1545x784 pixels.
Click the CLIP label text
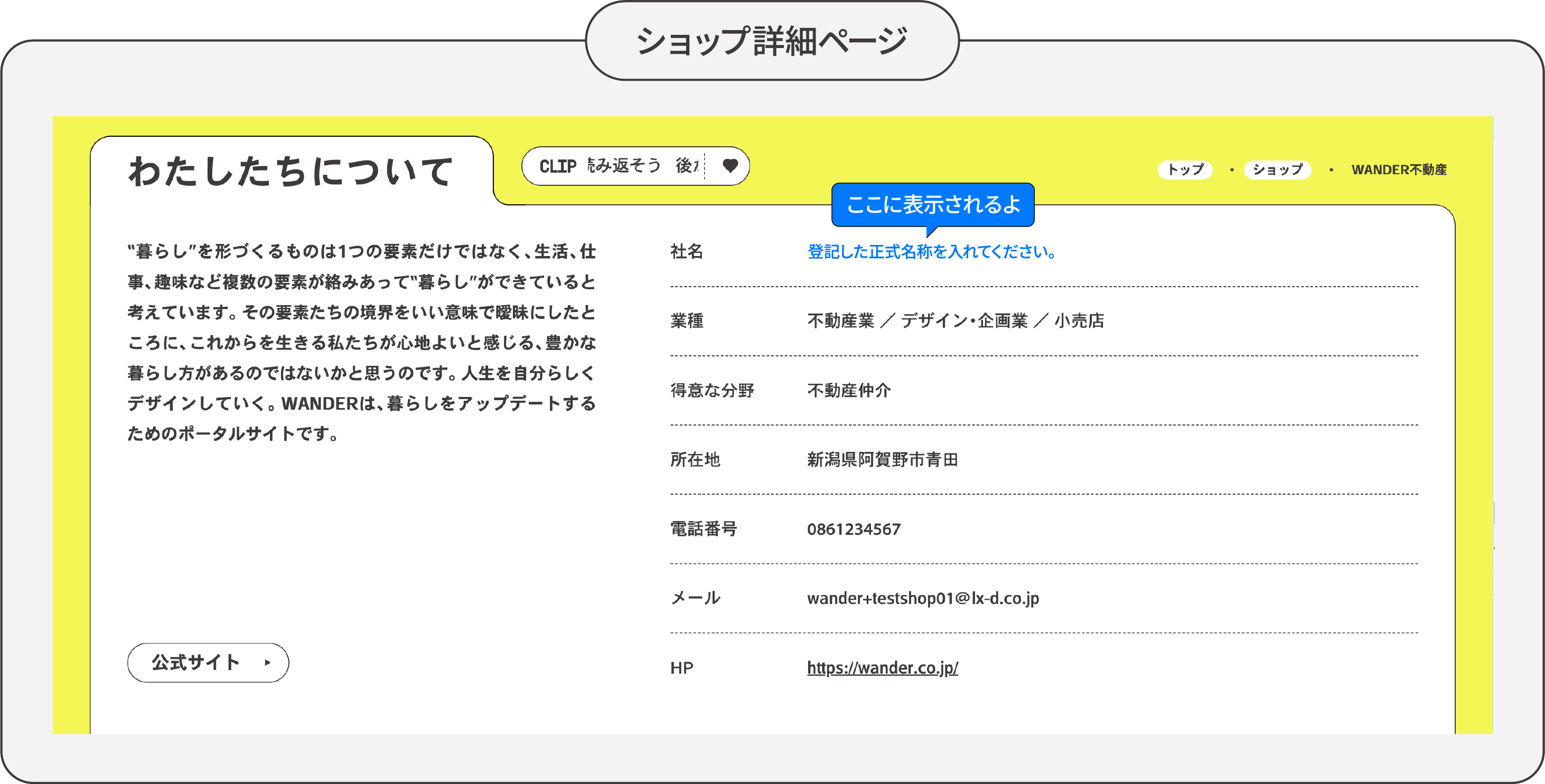(557, 166)
